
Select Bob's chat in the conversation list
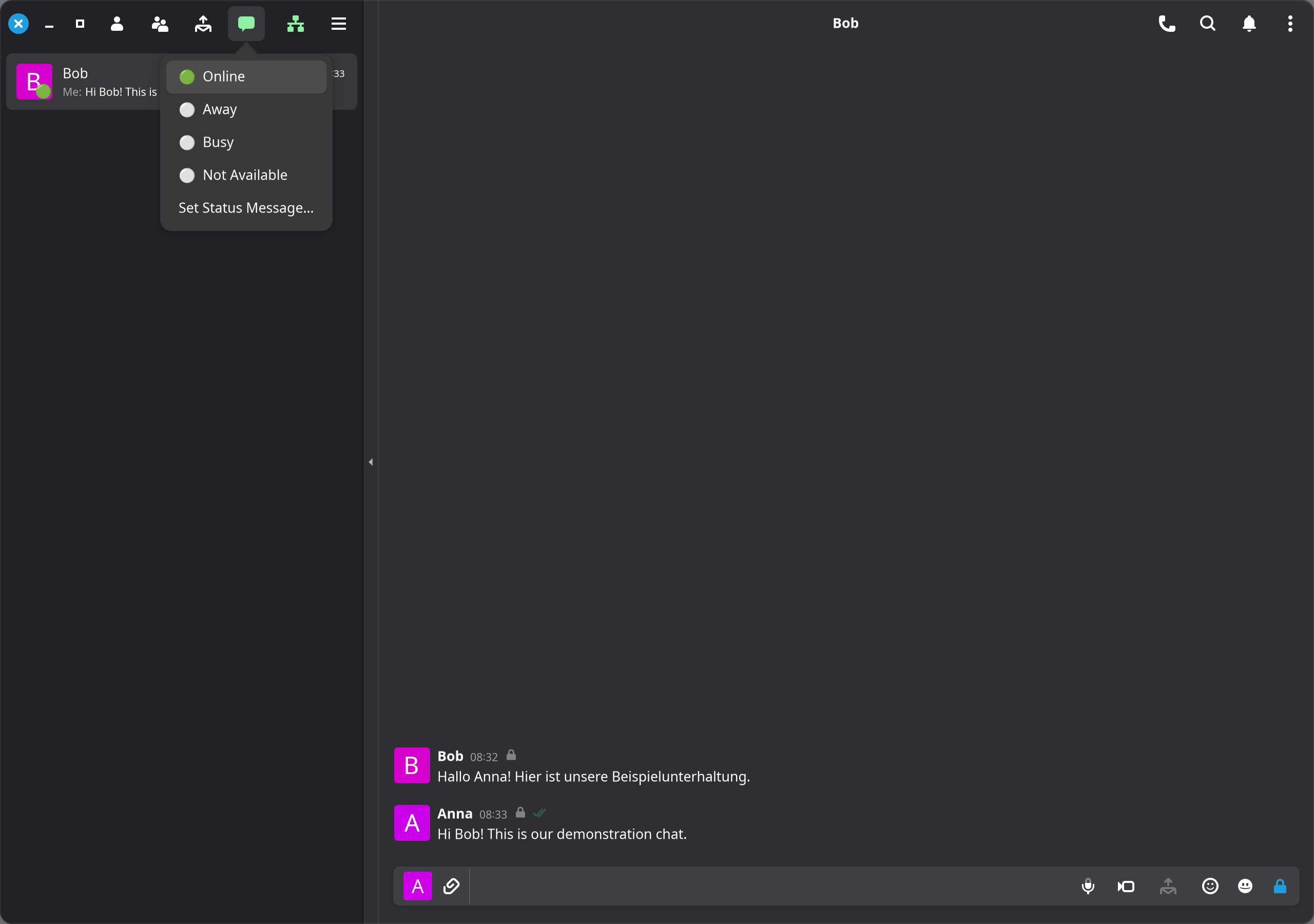[181, 81]
